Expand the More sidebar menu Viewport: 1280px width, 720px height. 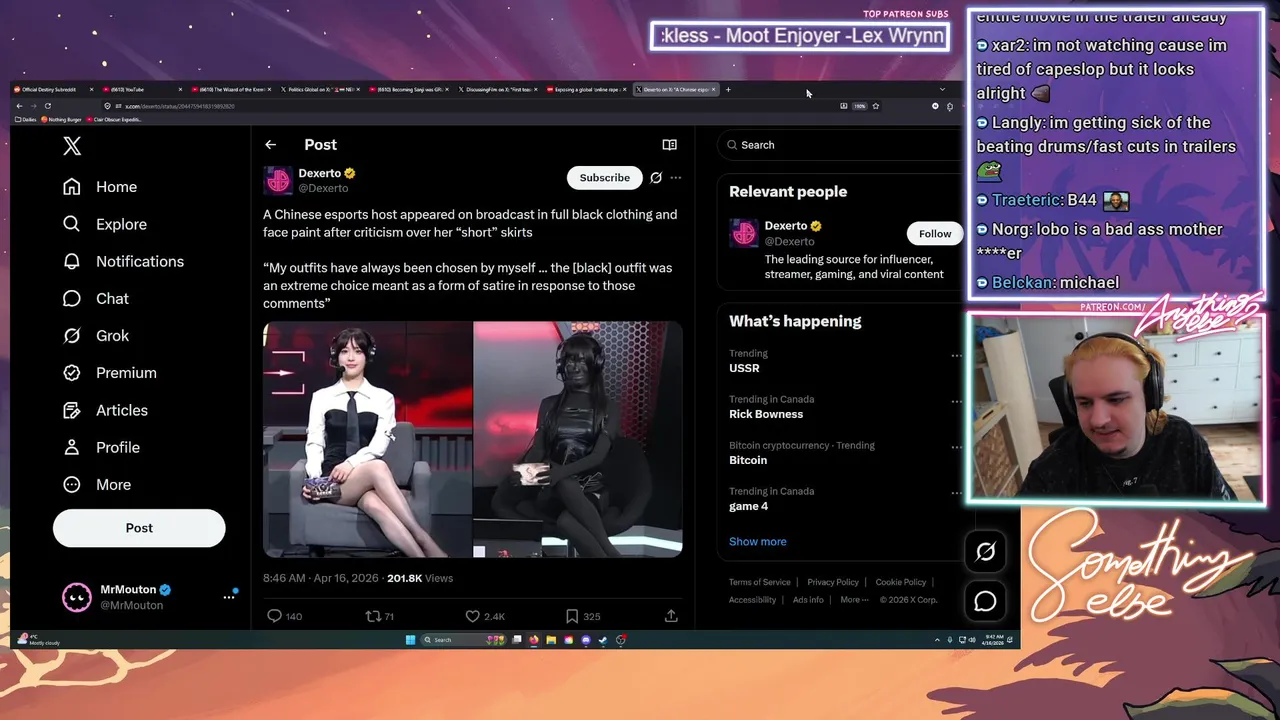coord(97,484)
